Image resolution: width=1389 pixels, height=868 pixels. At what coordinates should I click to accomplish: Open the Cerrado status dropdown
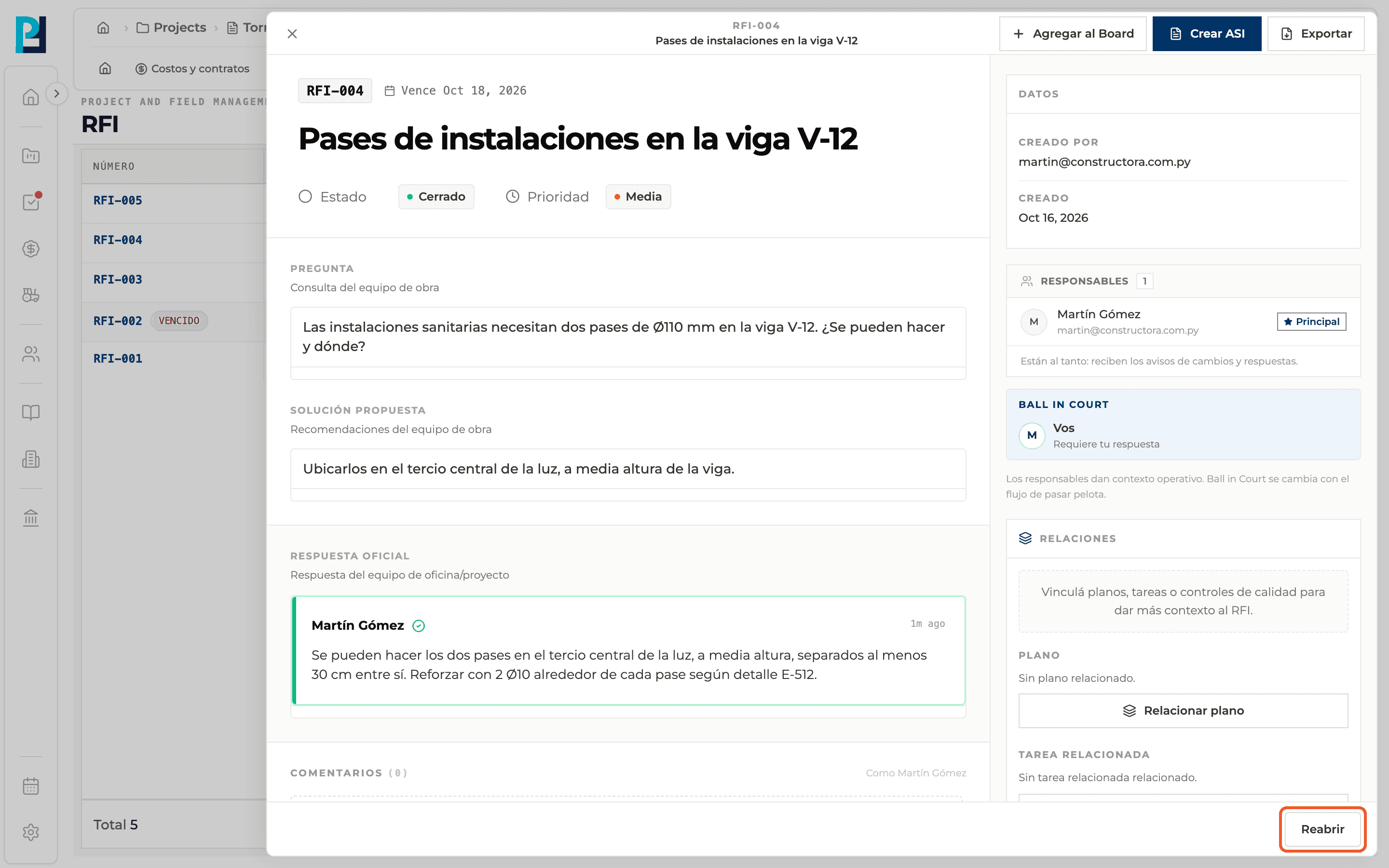436,196
